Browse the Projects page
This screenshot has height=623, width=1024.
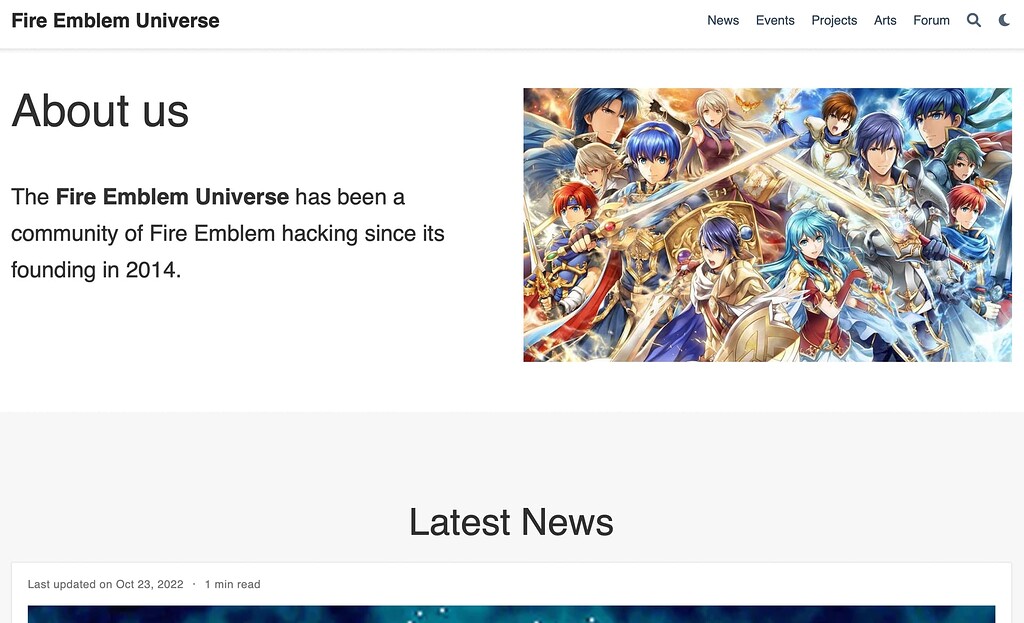[833, 20]
